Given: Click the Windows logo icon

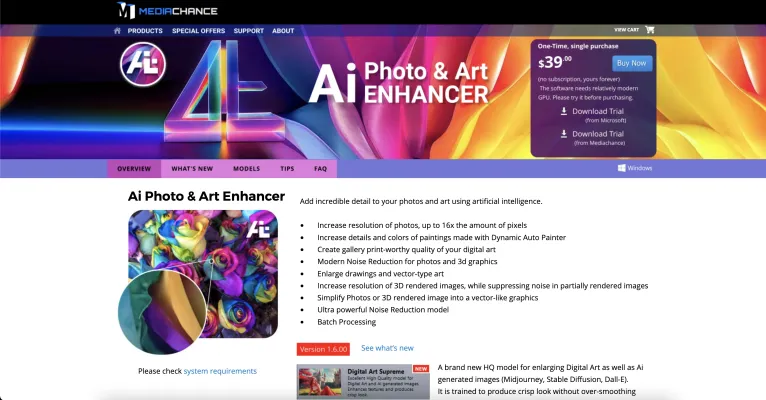Looking at the screenshot, I should tap(621, 168).
